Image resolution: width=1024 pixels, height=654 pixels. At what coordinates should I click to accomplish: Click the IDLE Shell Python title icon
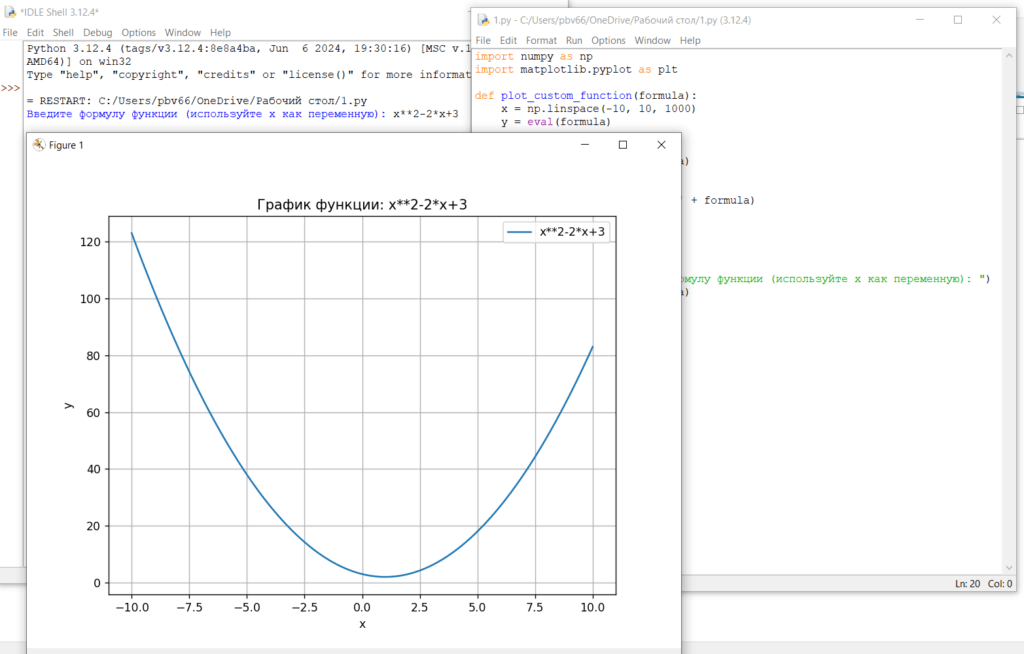10,12
